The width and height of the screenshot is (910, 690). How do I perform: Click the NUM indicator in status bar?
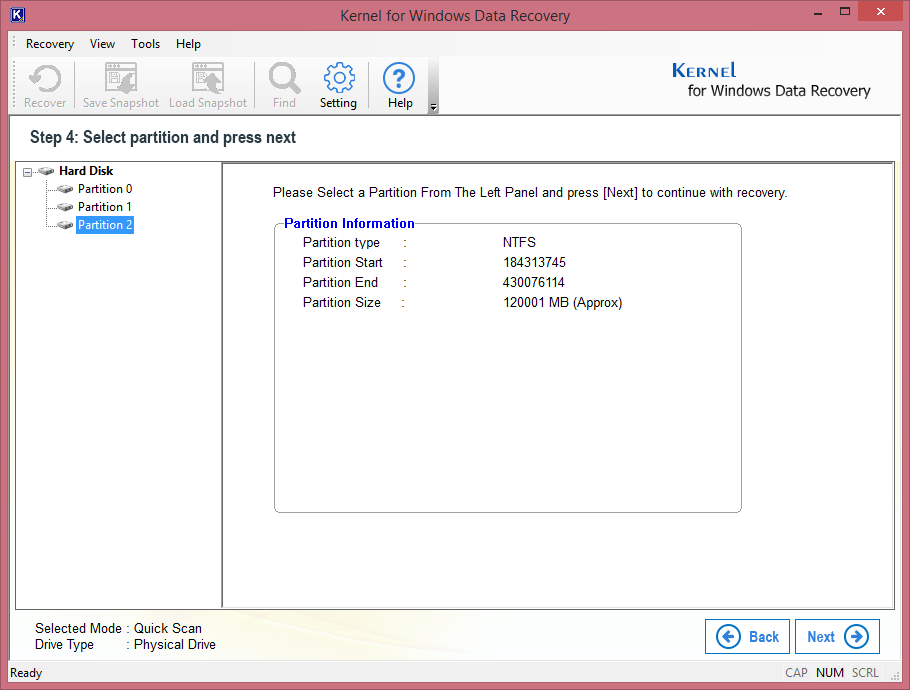[x=830, y=673]
